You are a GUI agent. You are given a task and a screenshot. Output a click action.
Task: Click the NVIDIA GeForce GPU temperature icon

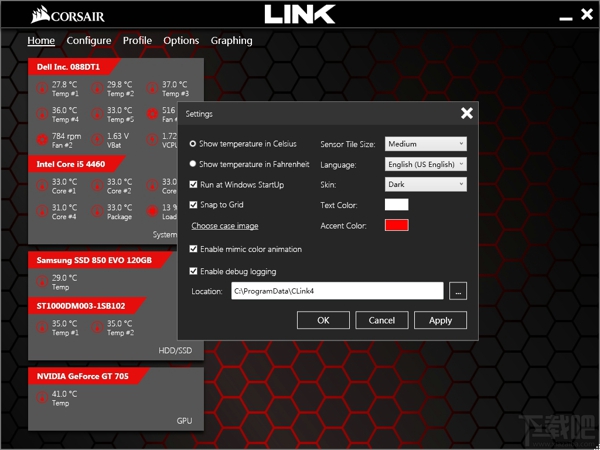43,398
